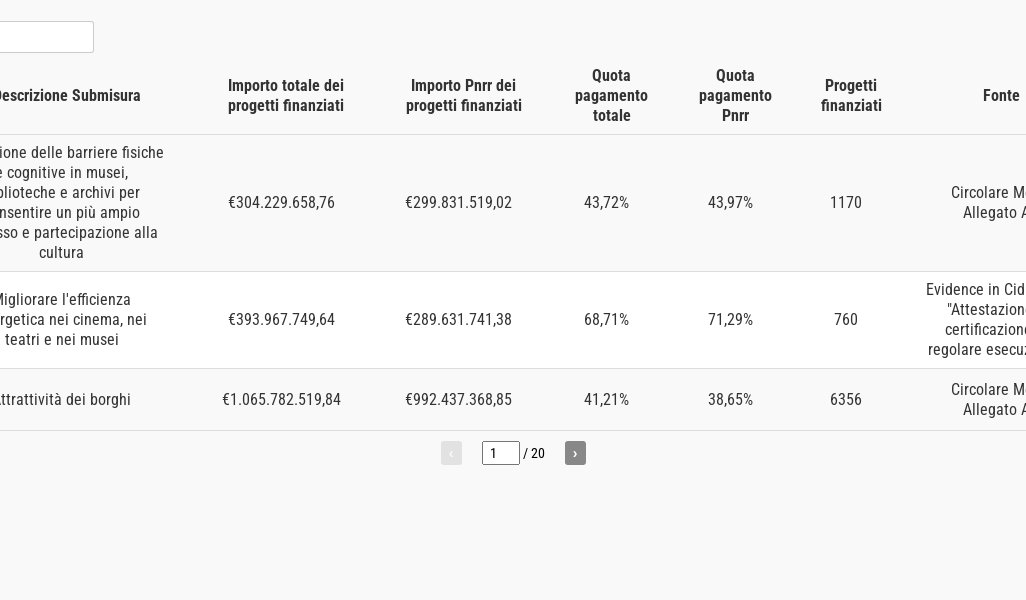Image resolution: width=1026 pixels, height=600 pixels.
Task: Click the Importo Pnrr dei progetti finanziati header
Action: [x=464, y=96]
